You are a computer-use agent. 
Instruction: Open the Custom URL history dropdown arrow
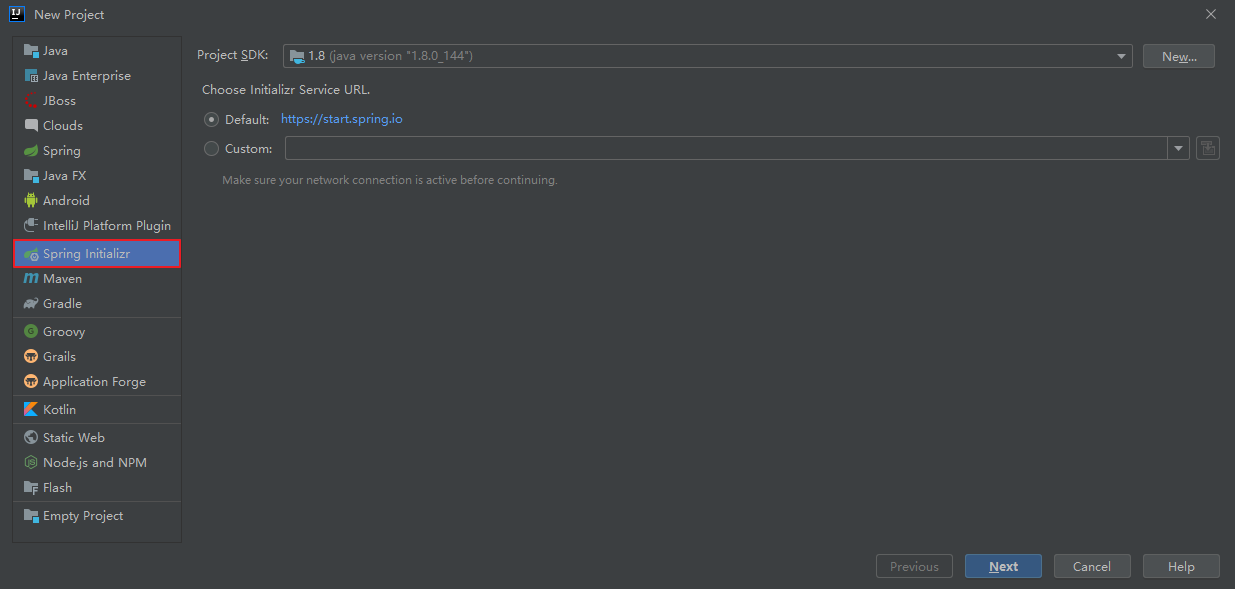coord(1178,148)
